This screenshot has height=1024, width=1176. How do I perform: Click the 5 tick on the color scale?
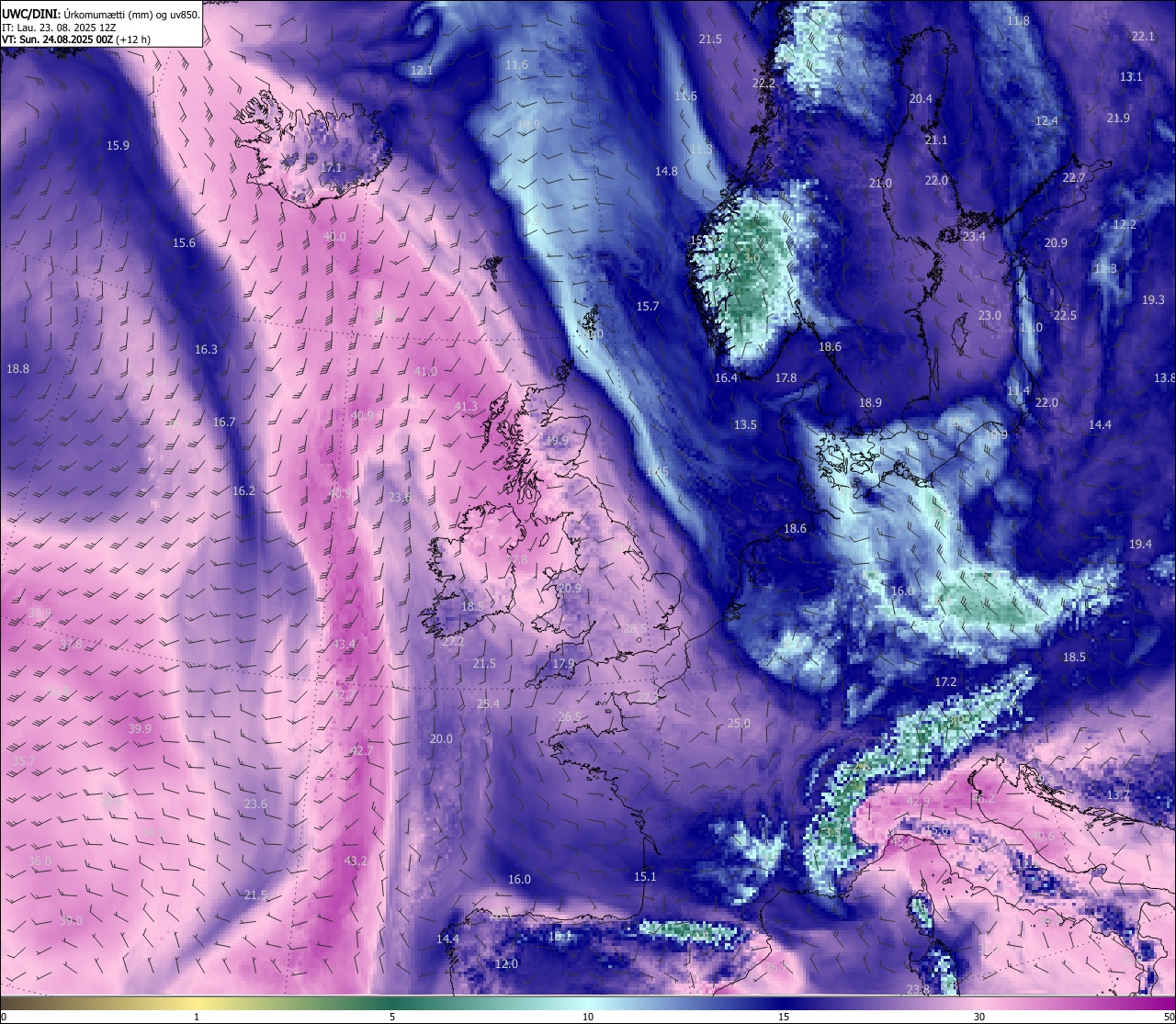392,1017
